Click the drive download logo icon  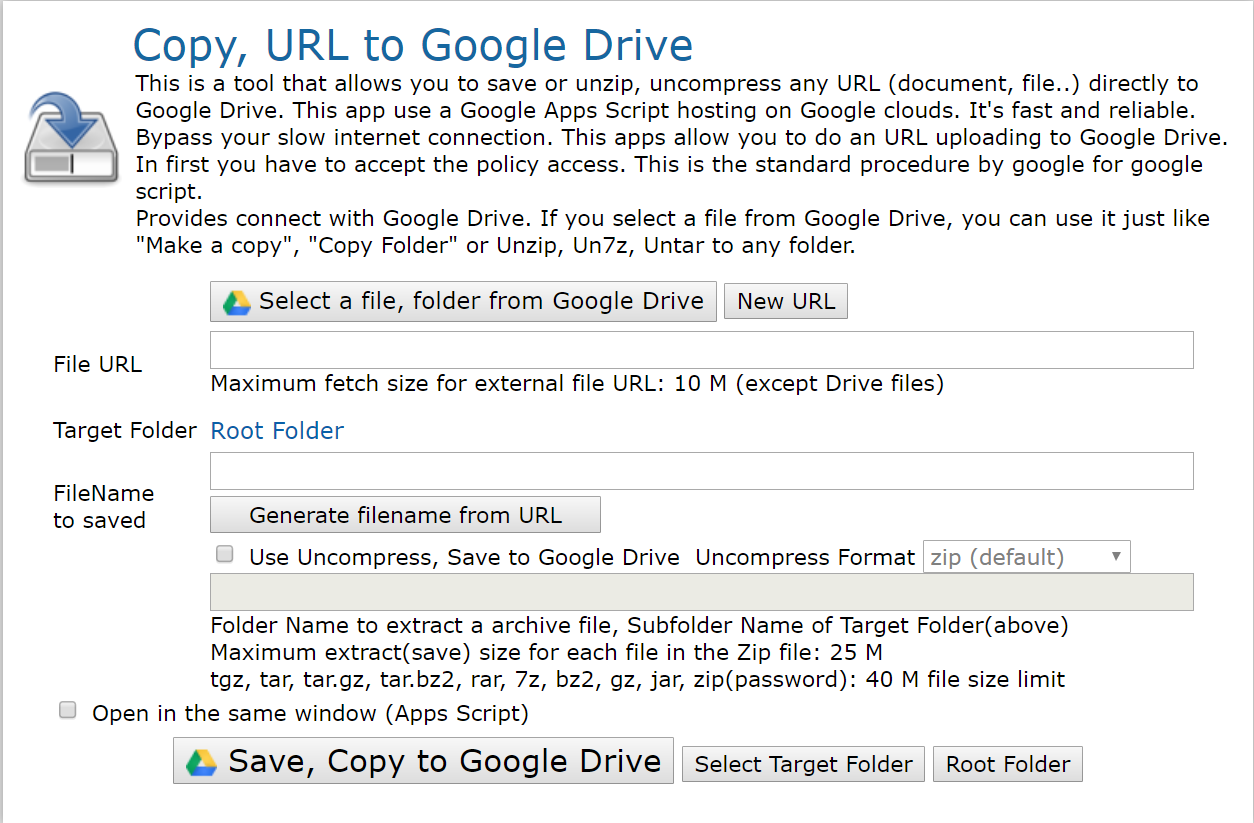(64, 137)
